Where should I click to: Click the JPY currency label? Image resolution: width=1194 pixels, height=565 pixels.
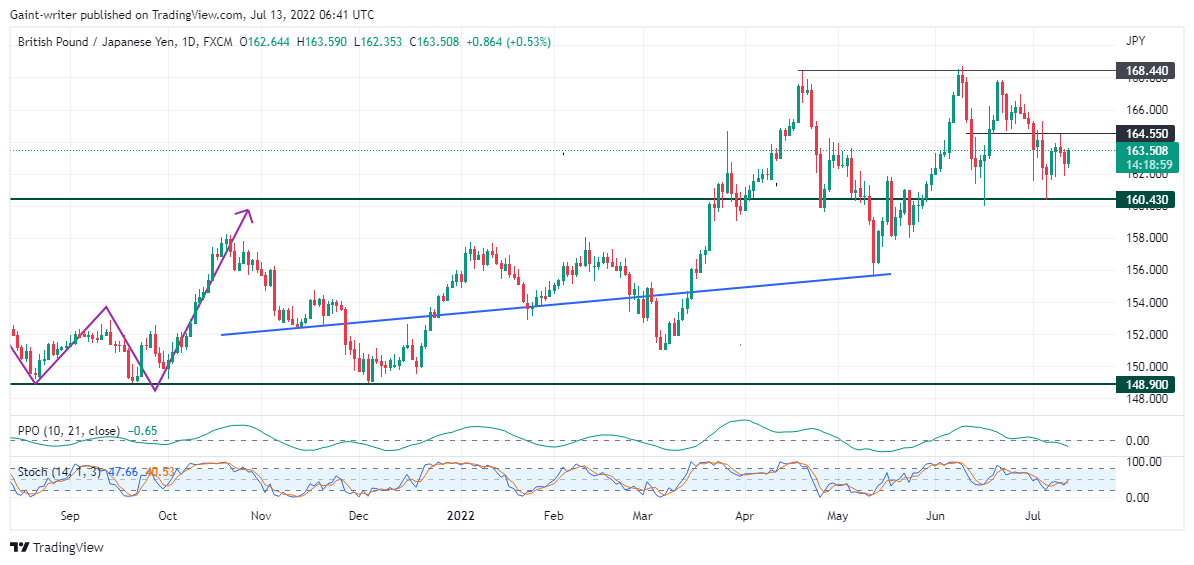click(1135, 41)
